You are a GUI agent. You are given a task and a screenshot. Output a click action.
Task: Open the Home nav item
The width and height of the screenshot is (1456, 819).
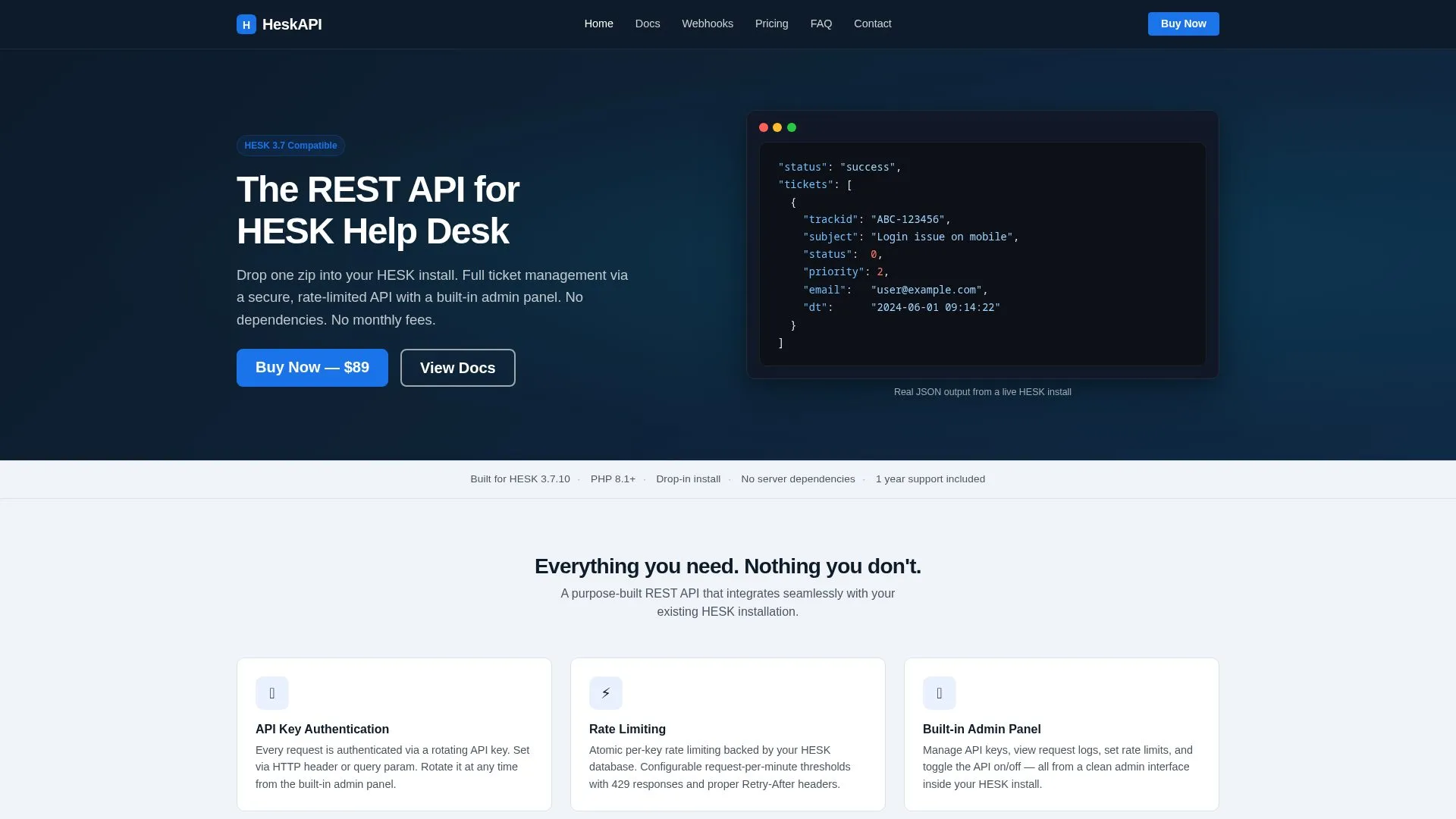point(598,24)
